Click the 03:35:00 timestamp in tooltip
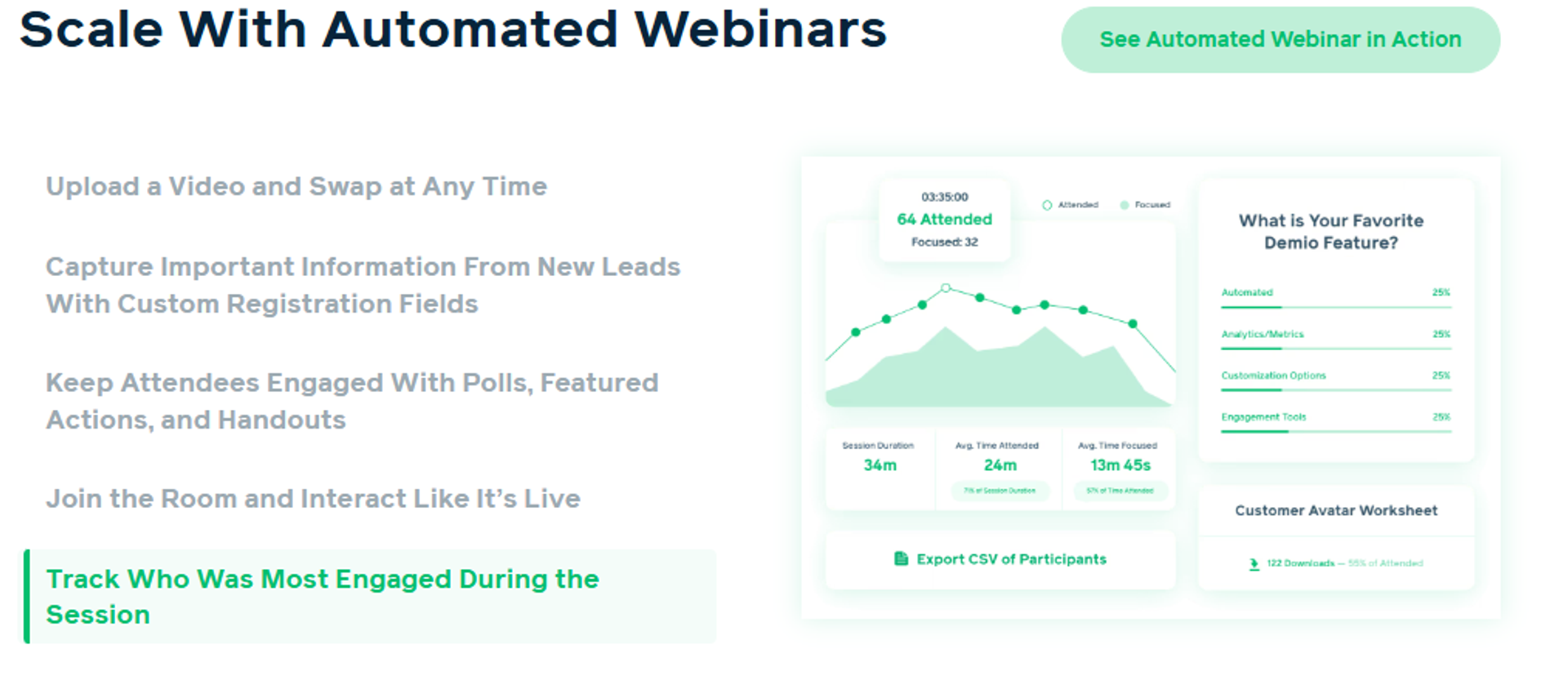The image size is (1568, 685). (944, 197)
